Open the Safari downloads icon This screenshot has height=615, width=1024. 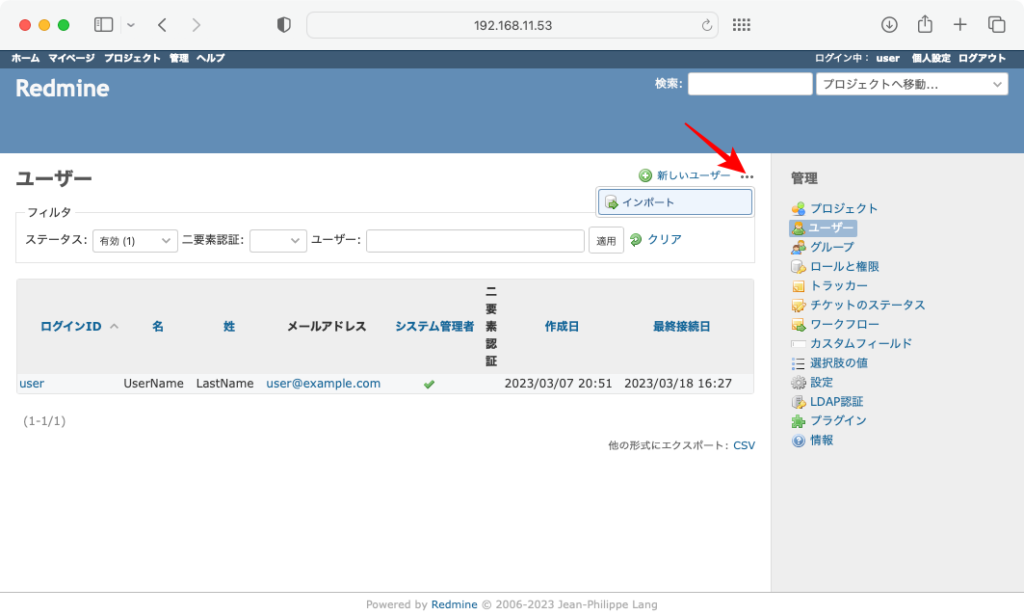pos(889,25)
